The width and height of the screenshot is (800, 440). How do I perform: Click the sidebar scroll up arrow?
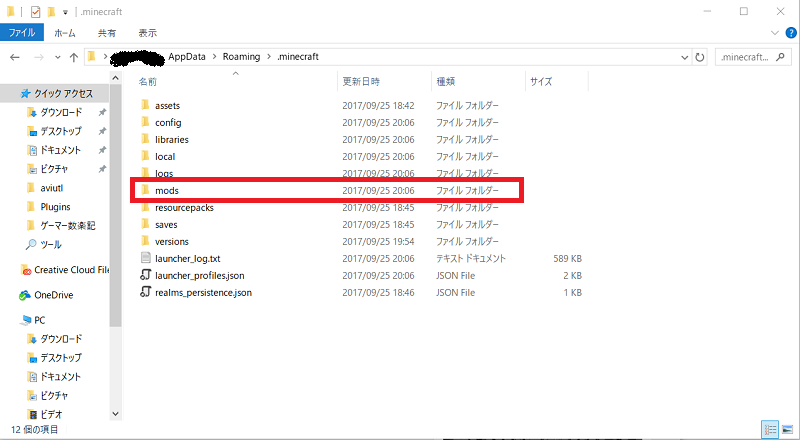click(115, 78)
